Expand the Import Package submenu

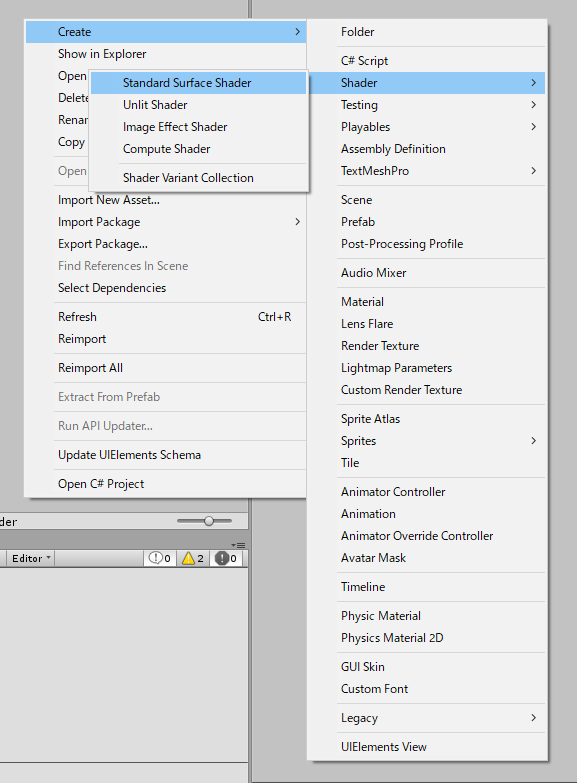click(166, 222)
